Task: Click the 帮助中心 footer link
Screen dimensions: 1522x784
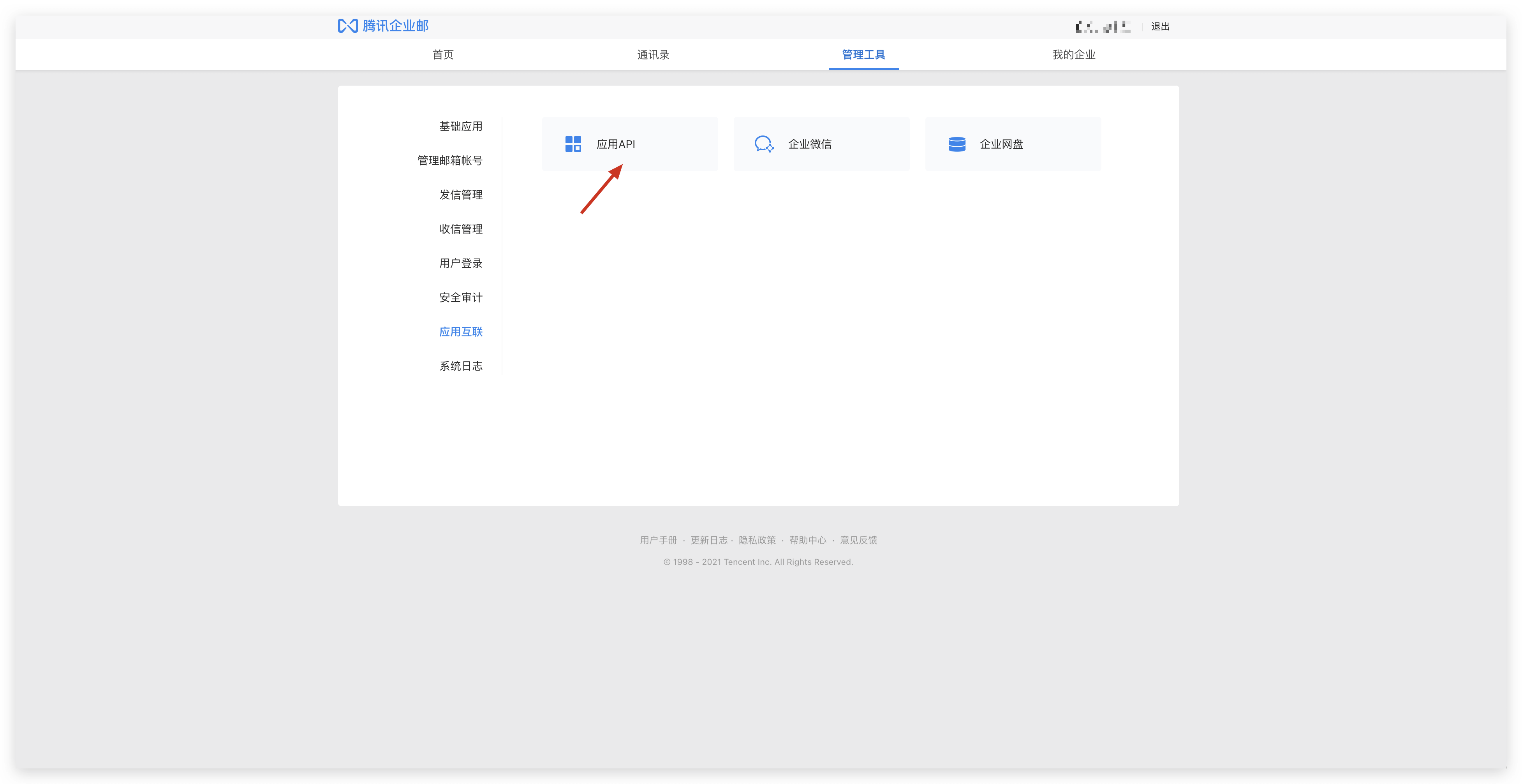Action: 807,540
